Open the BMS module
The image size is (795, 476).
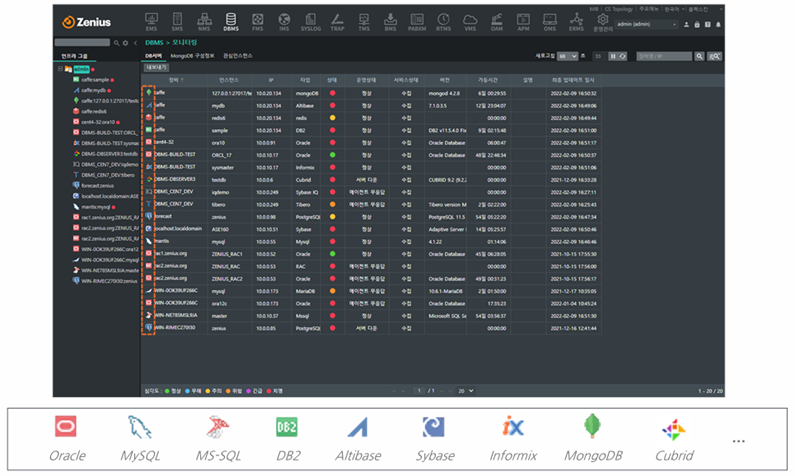390,22
